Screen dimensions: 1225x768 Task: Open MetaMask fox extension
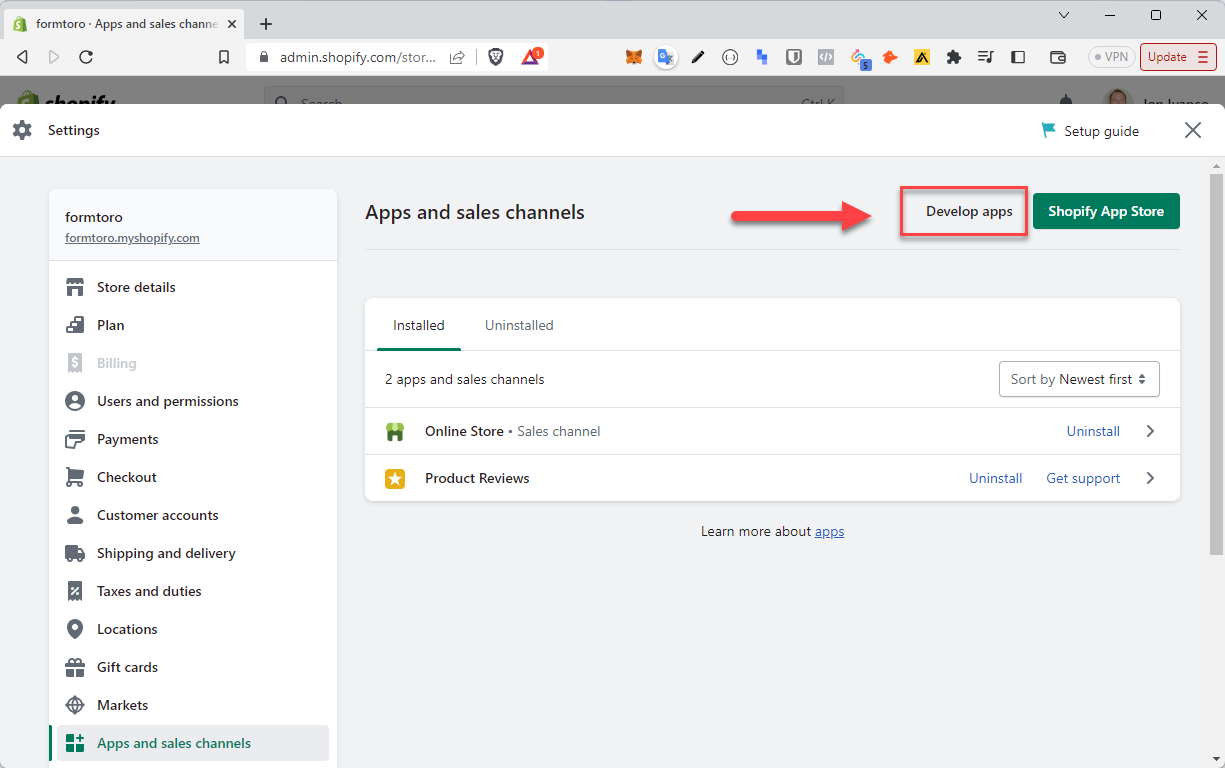(x=634, y=57)
